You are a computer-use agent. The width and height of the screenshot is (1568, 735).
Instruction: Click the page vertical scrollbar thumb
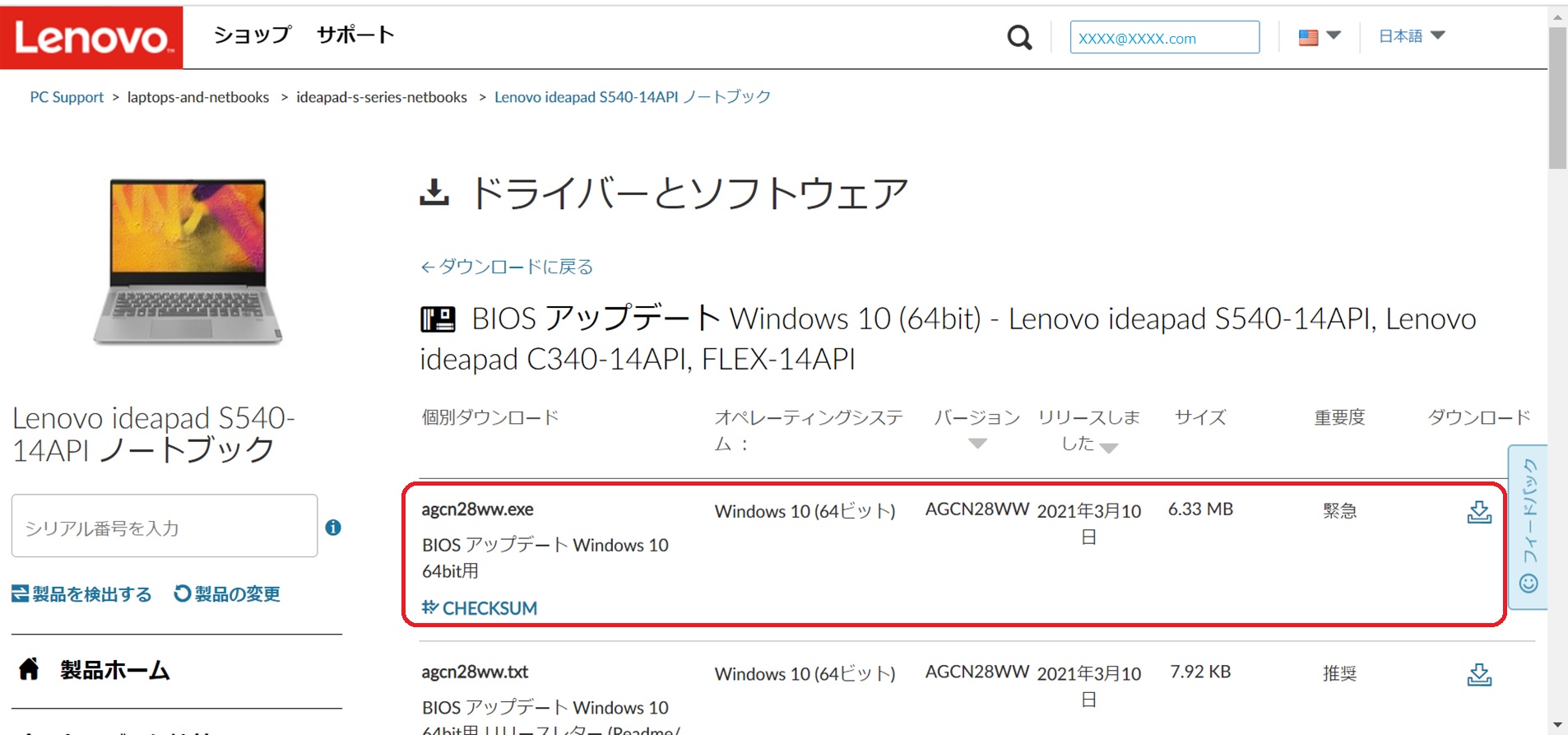tap(1557, 98)
